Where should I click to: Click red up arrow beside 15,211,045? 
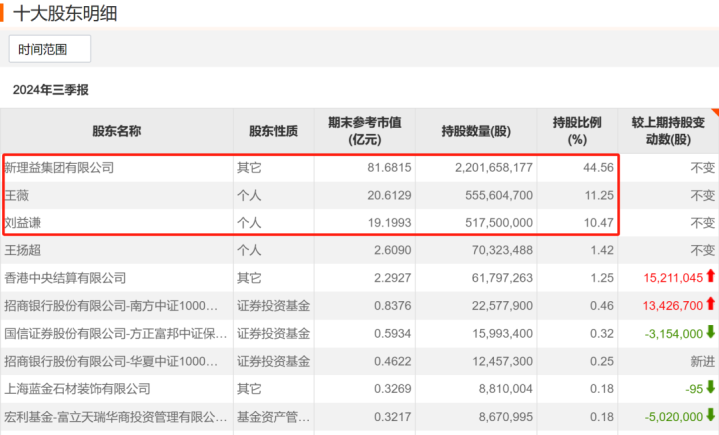(710, 276)
